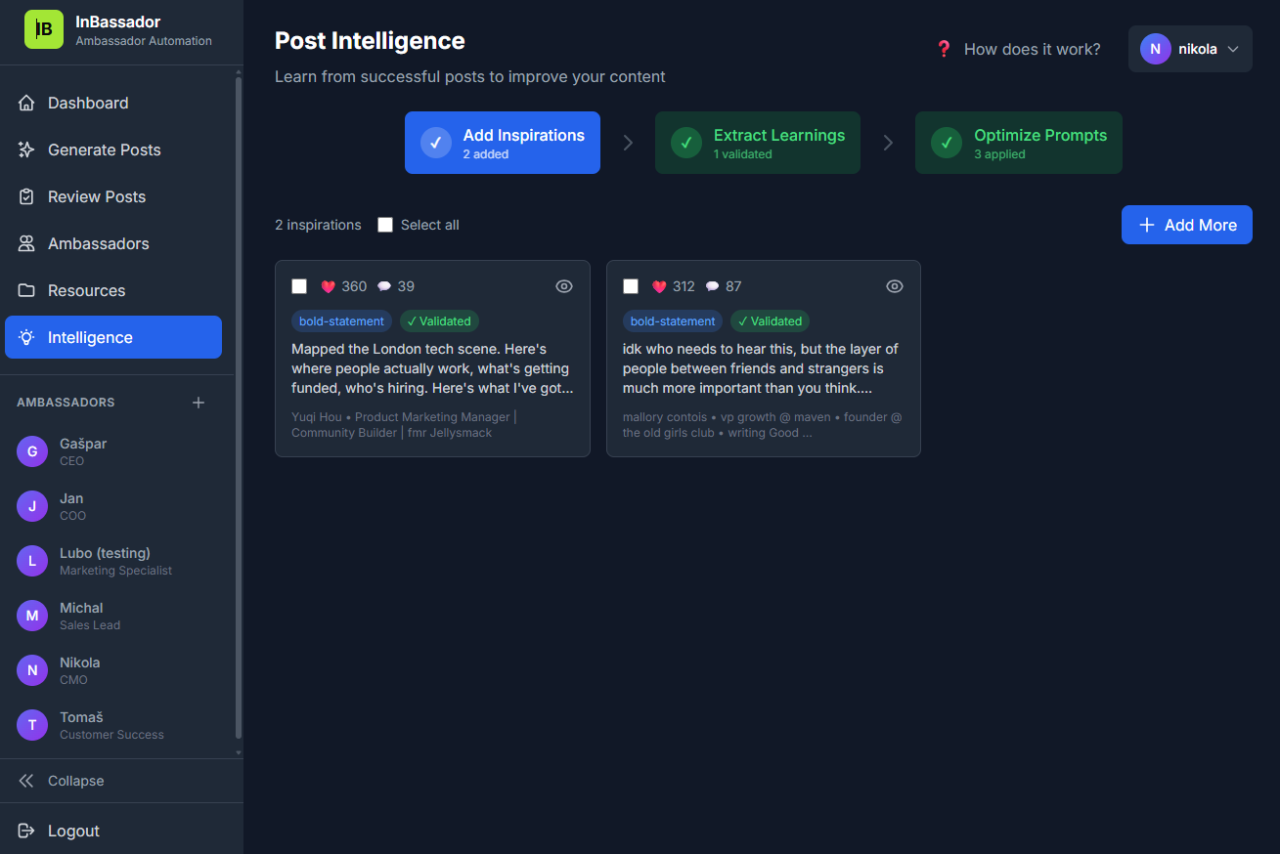1280x854 pixels.
Task: Check the Select all checkbox
Action: [x=385, y=225]
